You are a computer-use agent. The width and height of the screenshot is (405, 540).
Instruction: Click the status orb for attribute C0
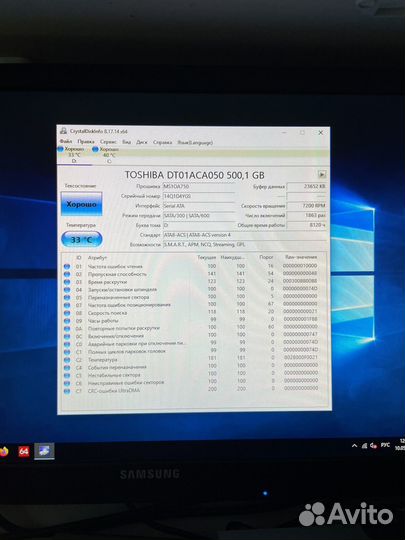pos(67,344)
